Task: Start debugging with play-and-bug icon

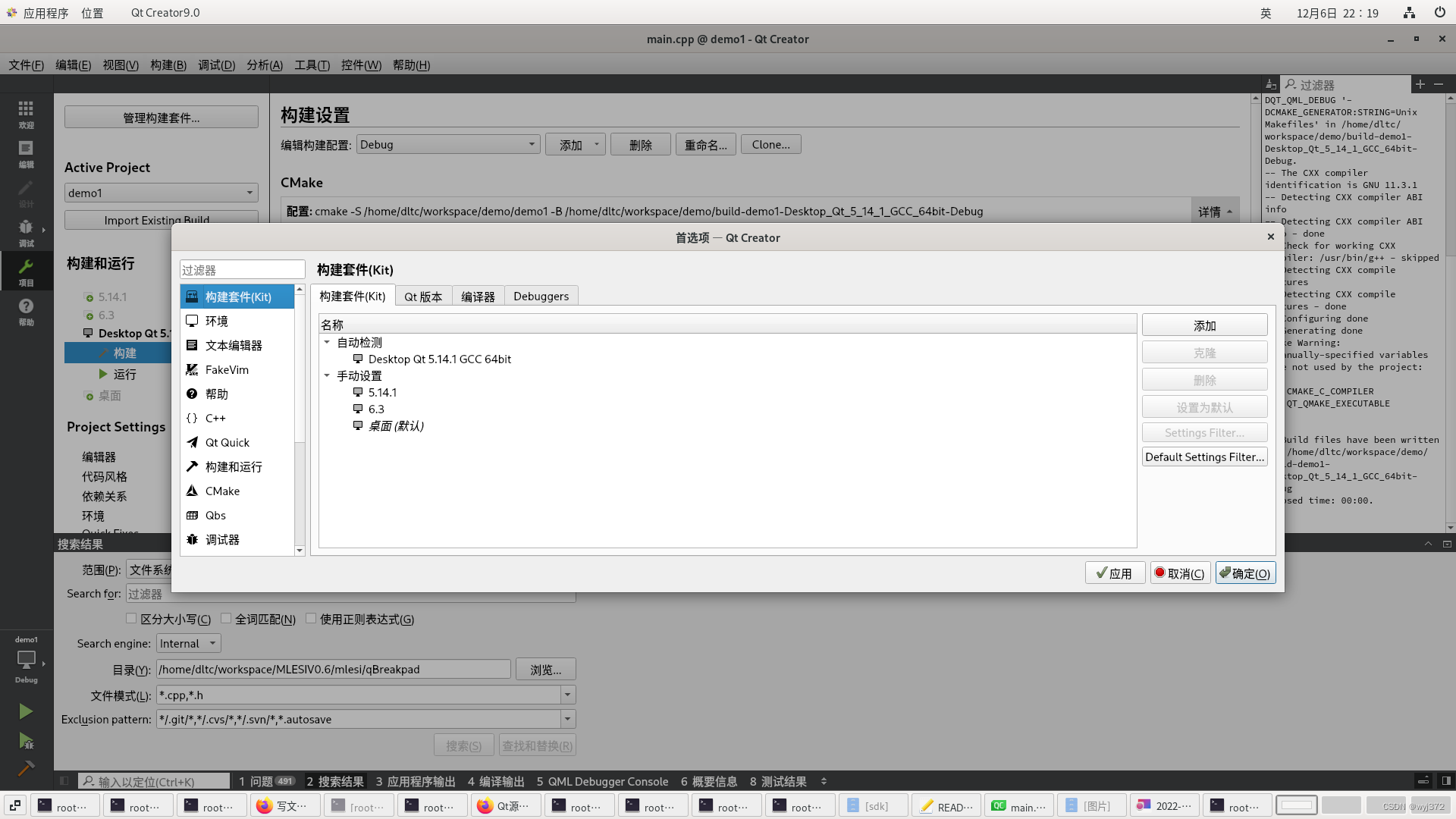Action: pos(26,742)
